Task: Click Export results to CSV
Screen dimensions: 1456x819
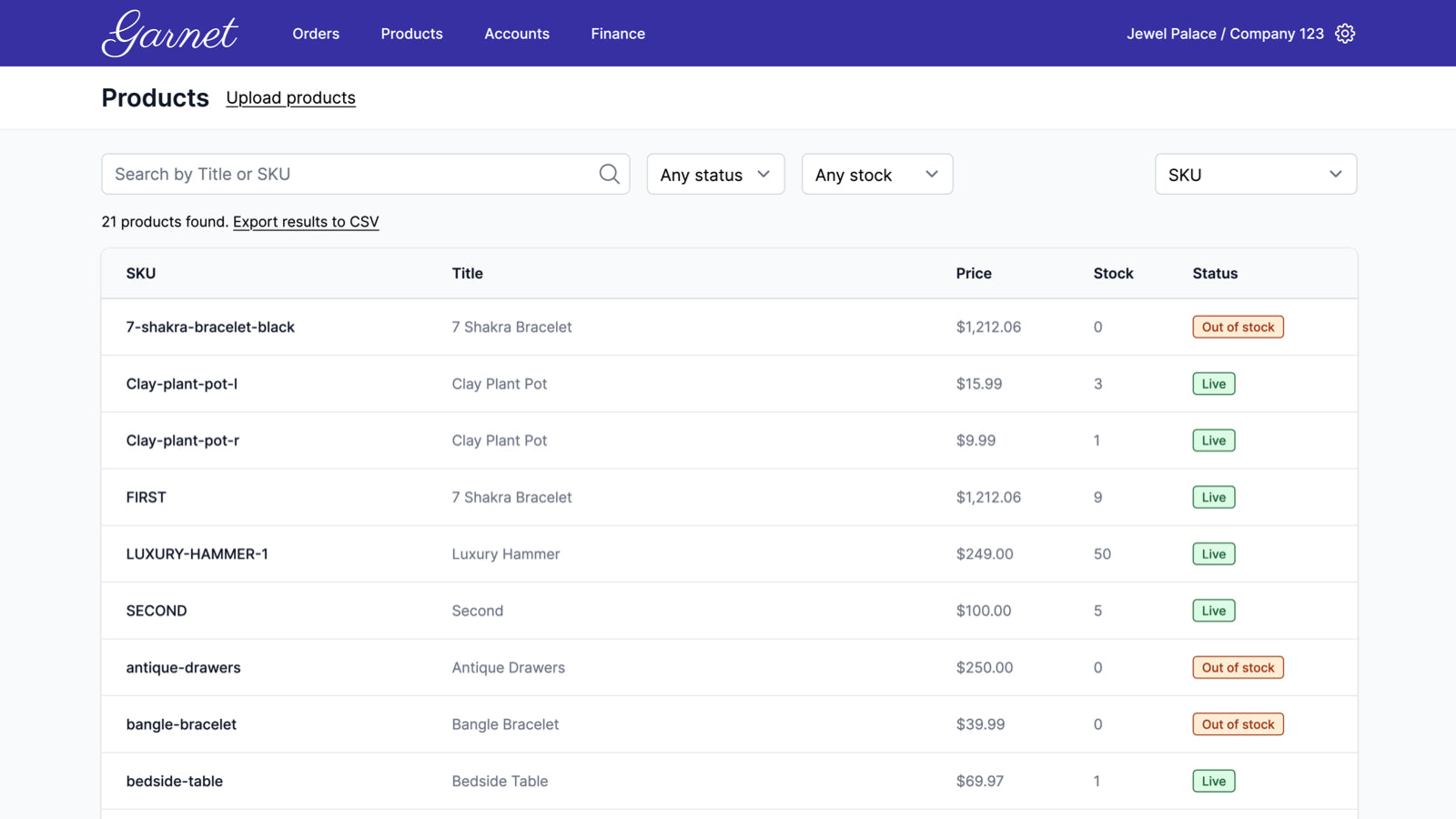Action: point(306,221)
